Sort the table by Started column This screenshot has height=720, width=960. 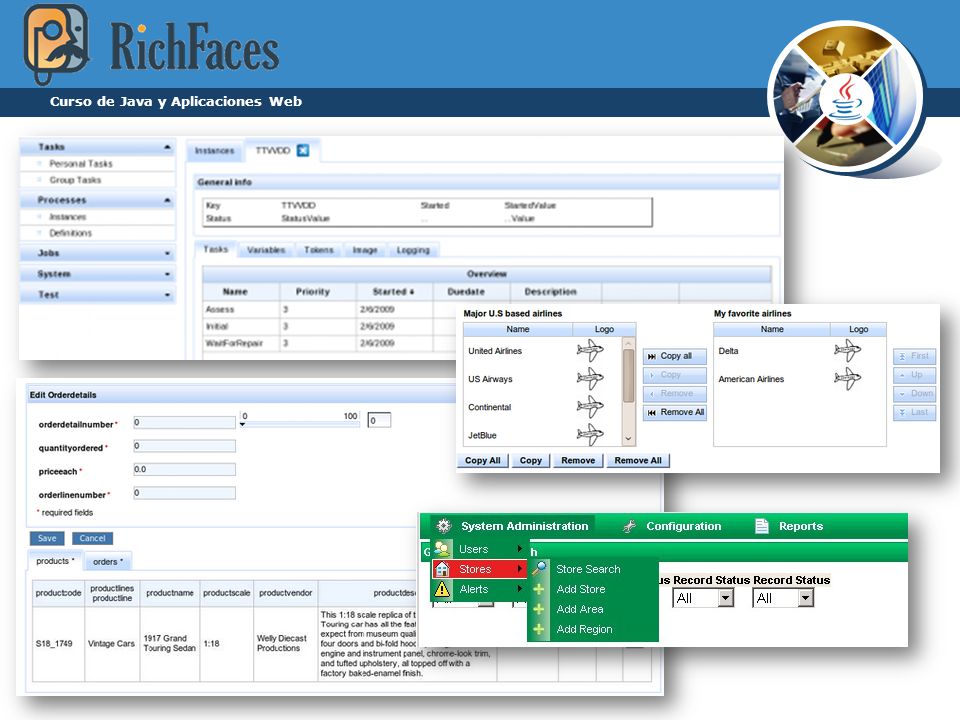click(x=393, y=291)
